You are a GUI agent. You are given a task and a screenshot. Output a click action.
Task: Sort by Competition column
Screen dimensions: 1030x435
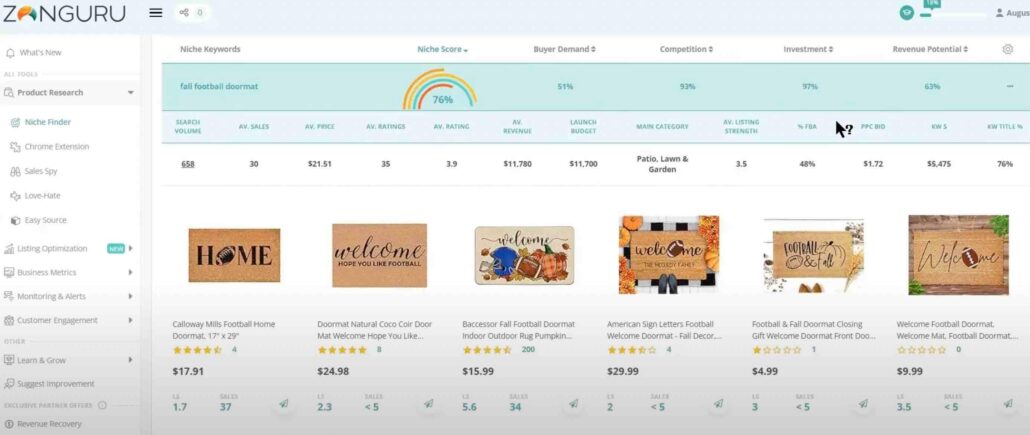686,49
